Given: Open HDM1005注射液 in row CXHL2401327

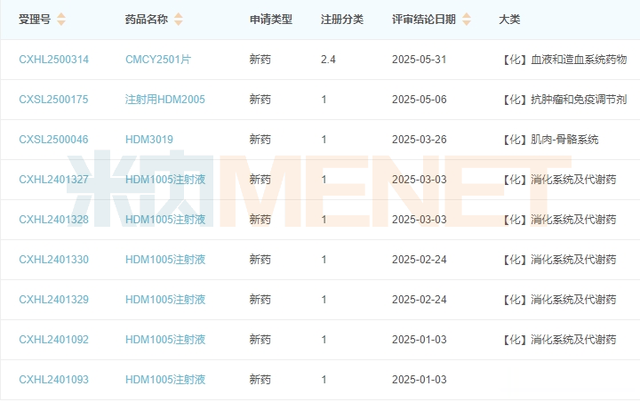Looking at the screenshot, I should [x=165, y=180].
